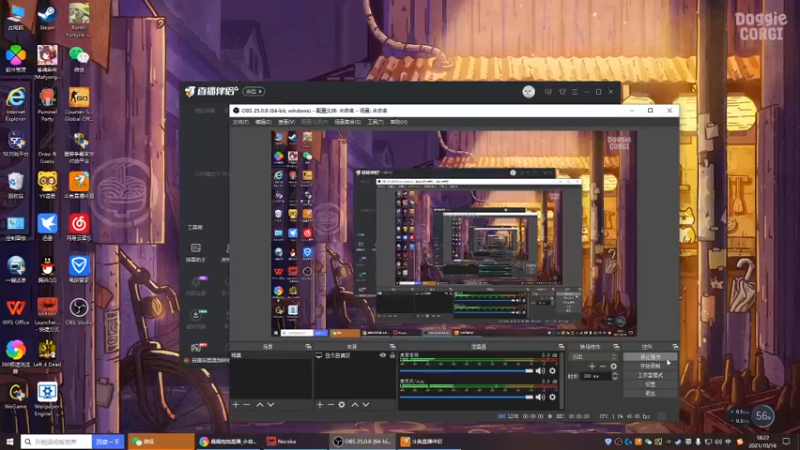Open 设置 settings from the controls panel
Viewport: 800px width, 450px height.
650,384
